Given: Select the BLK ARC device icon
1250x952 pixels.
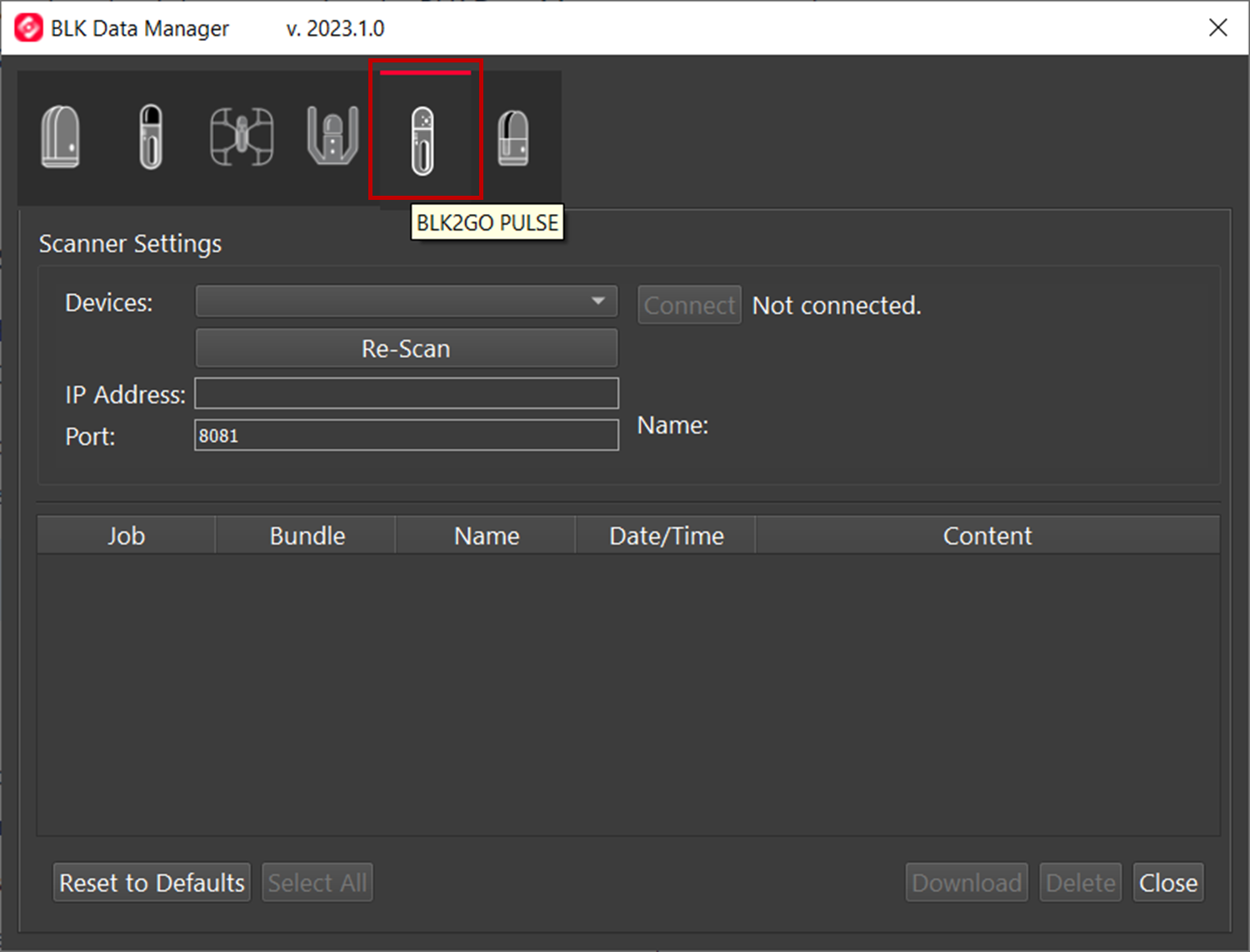Looking at the screenshot, I should tap(332, 136).
